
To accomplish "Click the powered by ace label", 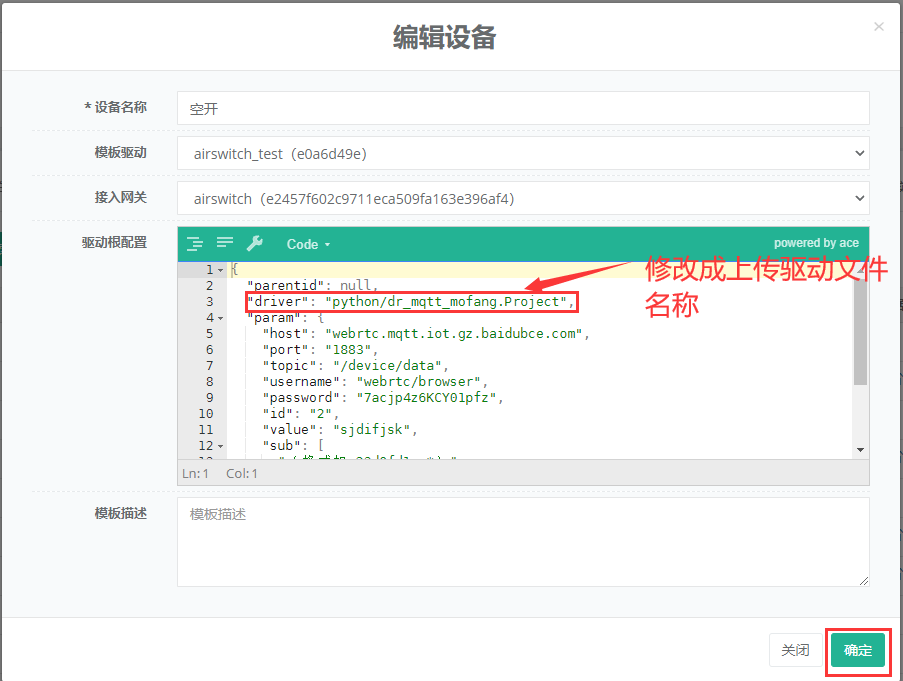I will (817, 243).
